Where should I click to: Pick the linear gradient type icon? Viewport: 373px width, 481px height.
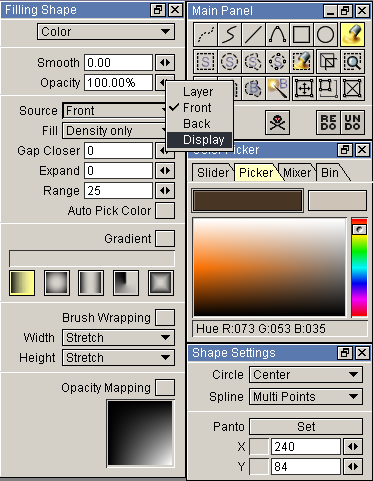tap(22, 283)
